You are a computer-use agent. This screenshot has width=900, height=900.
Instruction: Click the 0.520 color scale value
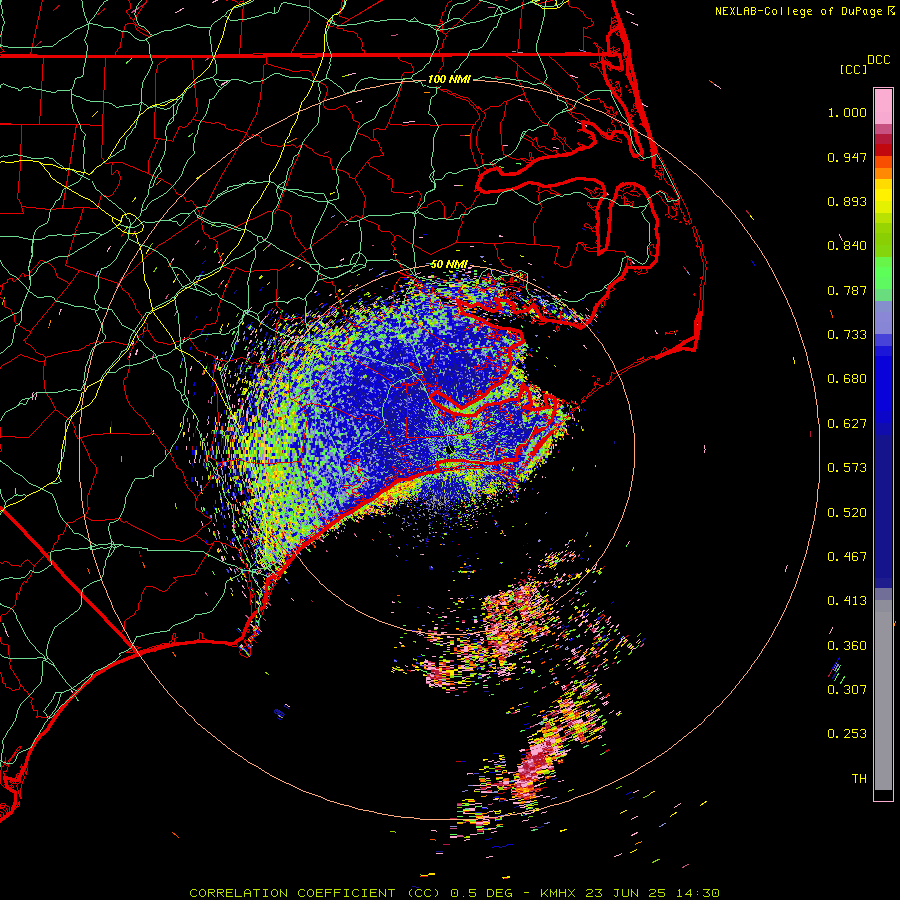pos(847,513)
